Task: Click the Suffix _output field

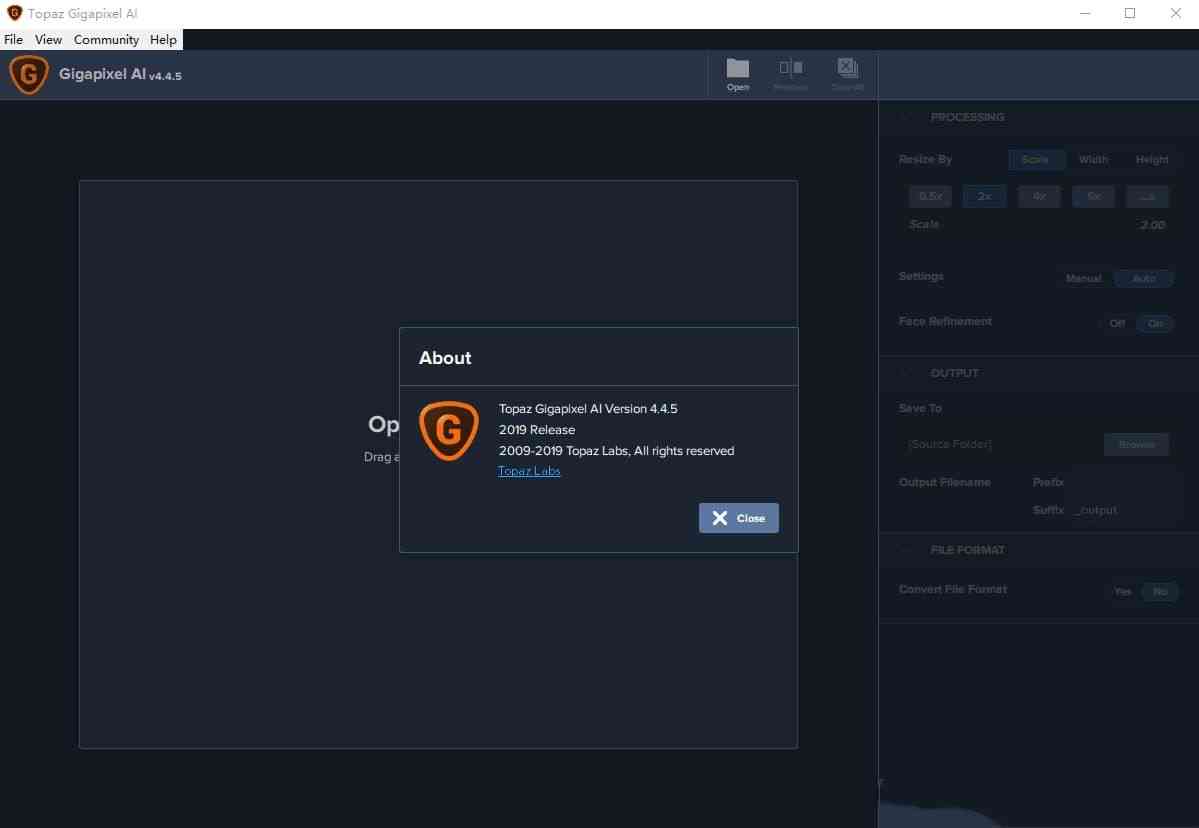Action: [x=1123, y=510]
